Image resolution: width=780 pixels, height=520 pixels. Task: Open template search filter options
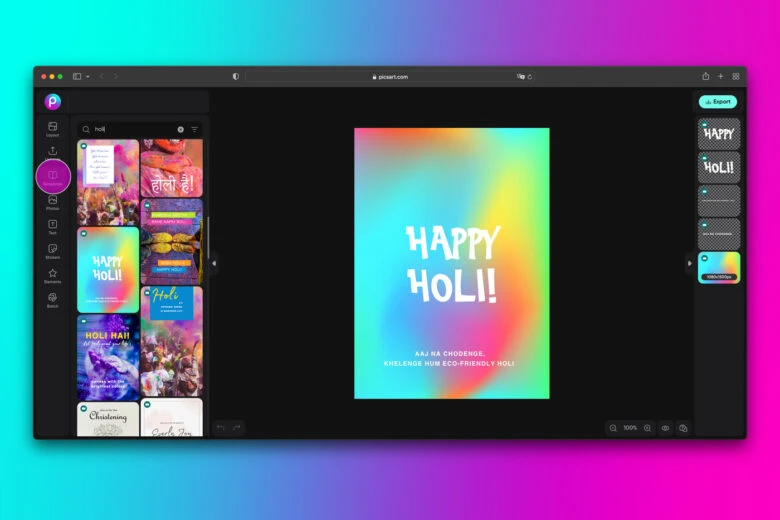click(195, 129)
